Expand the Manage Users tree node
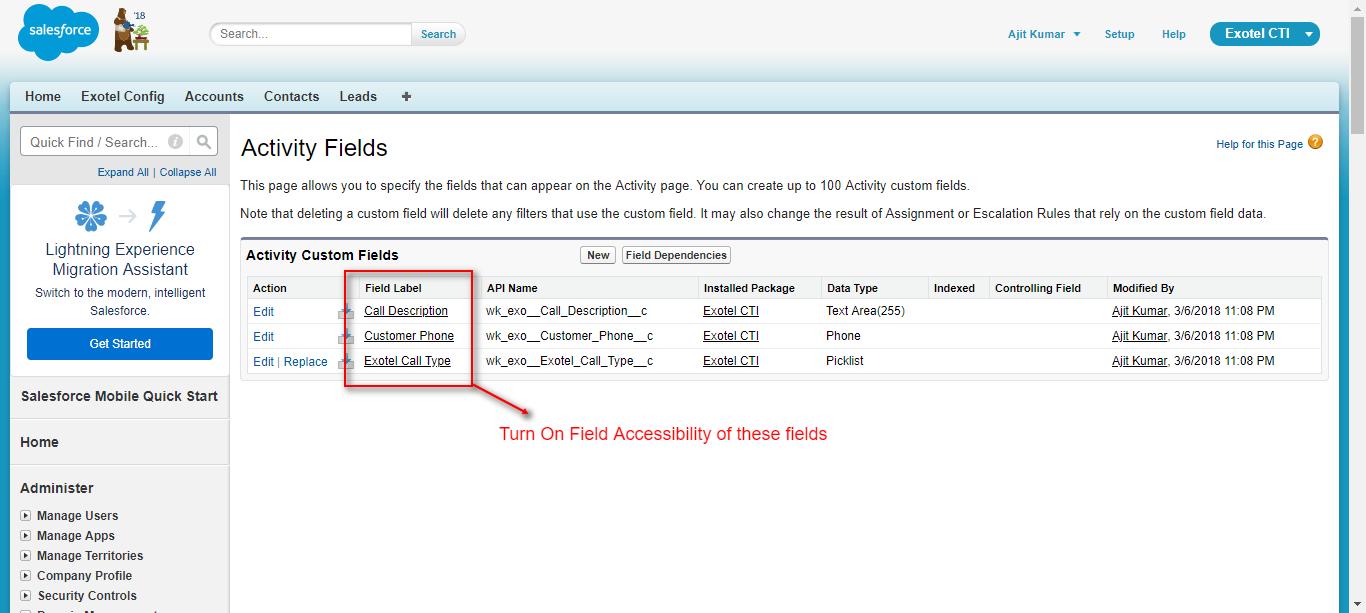Viewport: 1366px width, 613px height. (26, 516)
